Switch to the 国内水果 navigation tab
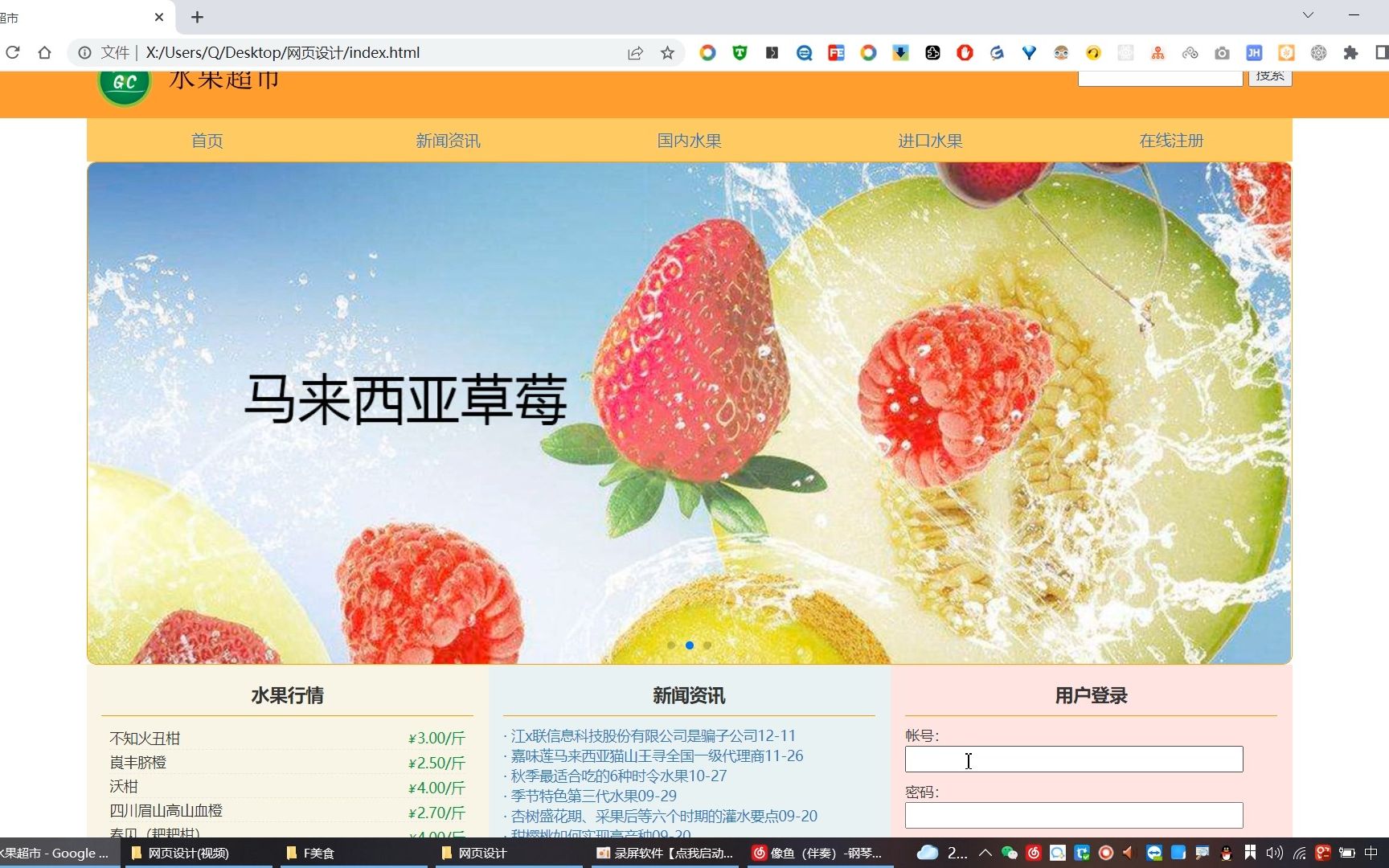 [689, 140]
